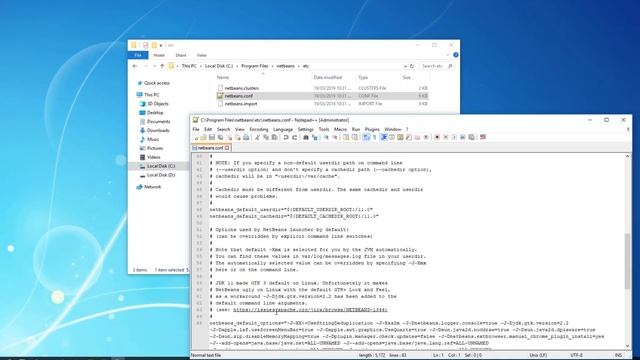The width and height of the screenshot is (640, 360).
Task: Click the Undo arrow in Notepad++ toolbar
Action: tap(286, 138)
